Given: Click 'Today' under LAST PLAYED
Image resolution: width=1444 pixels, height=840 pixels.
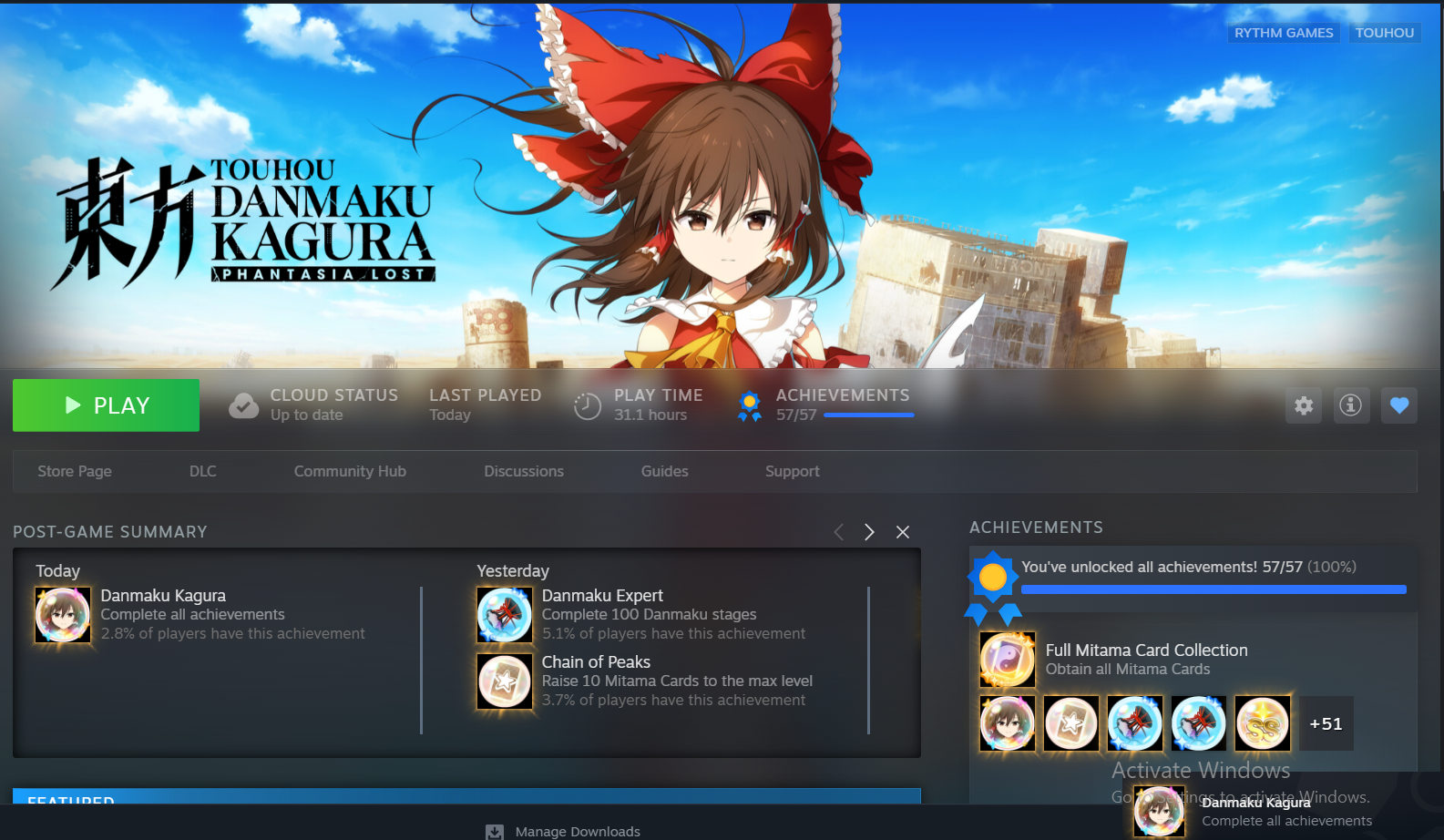Looking at the screenshot, I should (450, 415).
